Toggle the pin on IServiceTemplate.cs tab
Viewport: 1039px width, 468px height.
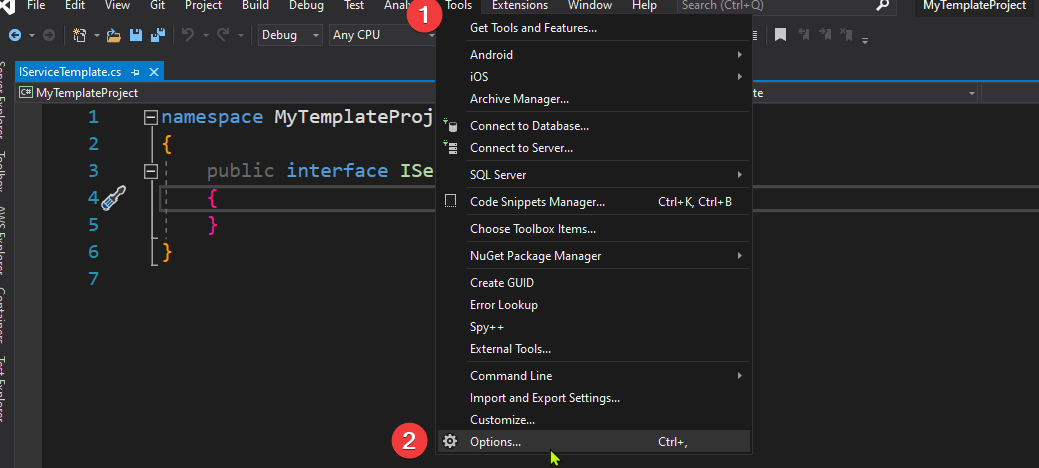tap(135, 72)
